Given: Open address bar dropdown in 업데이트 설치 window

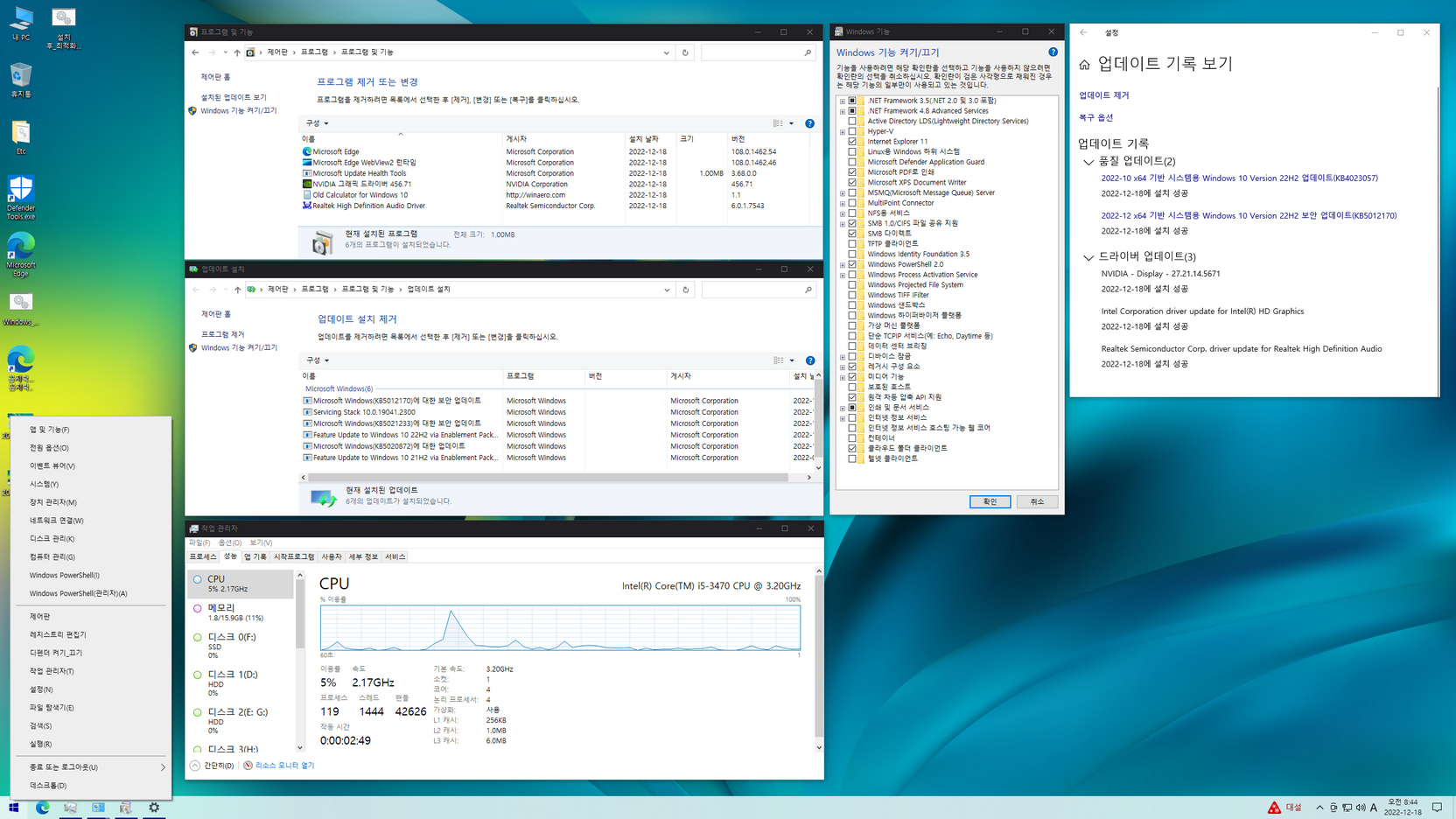Looking at the screenshot, I should pos(667,290).
